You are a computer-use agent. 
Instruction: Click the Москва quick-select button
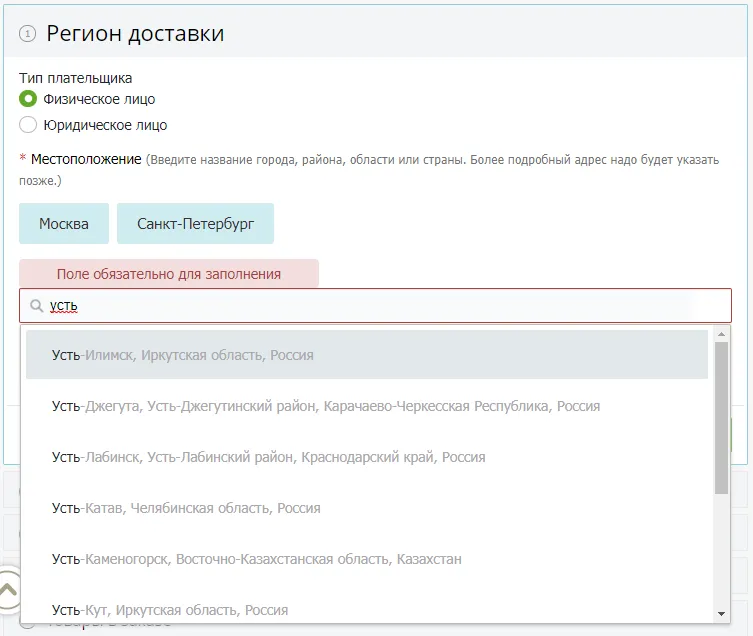click(x=64, y=224)
